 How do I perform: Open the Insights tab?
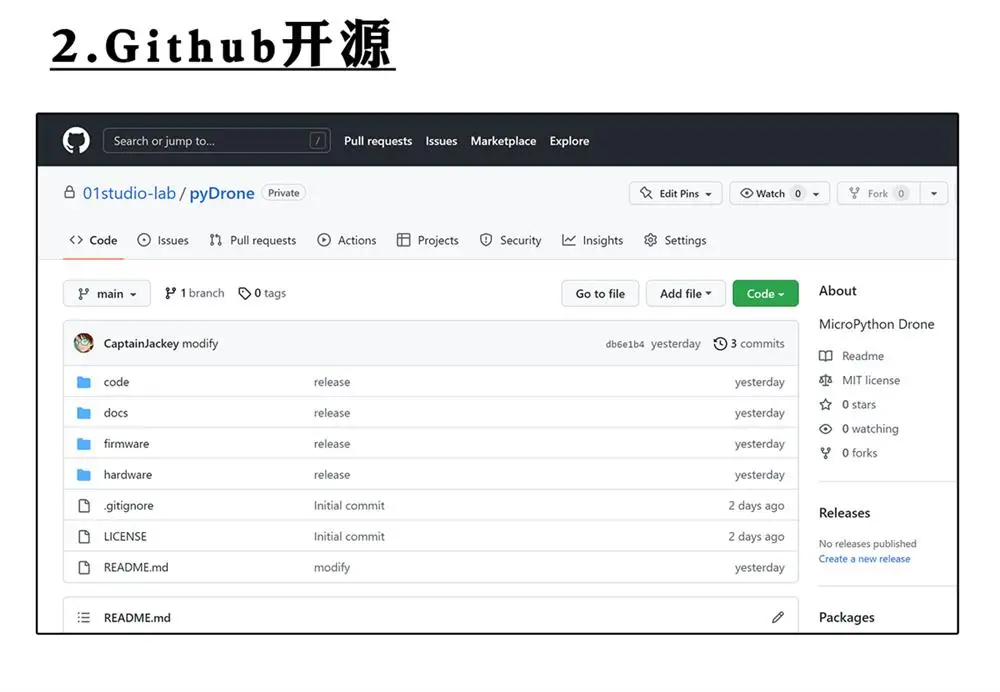[592, 240]
